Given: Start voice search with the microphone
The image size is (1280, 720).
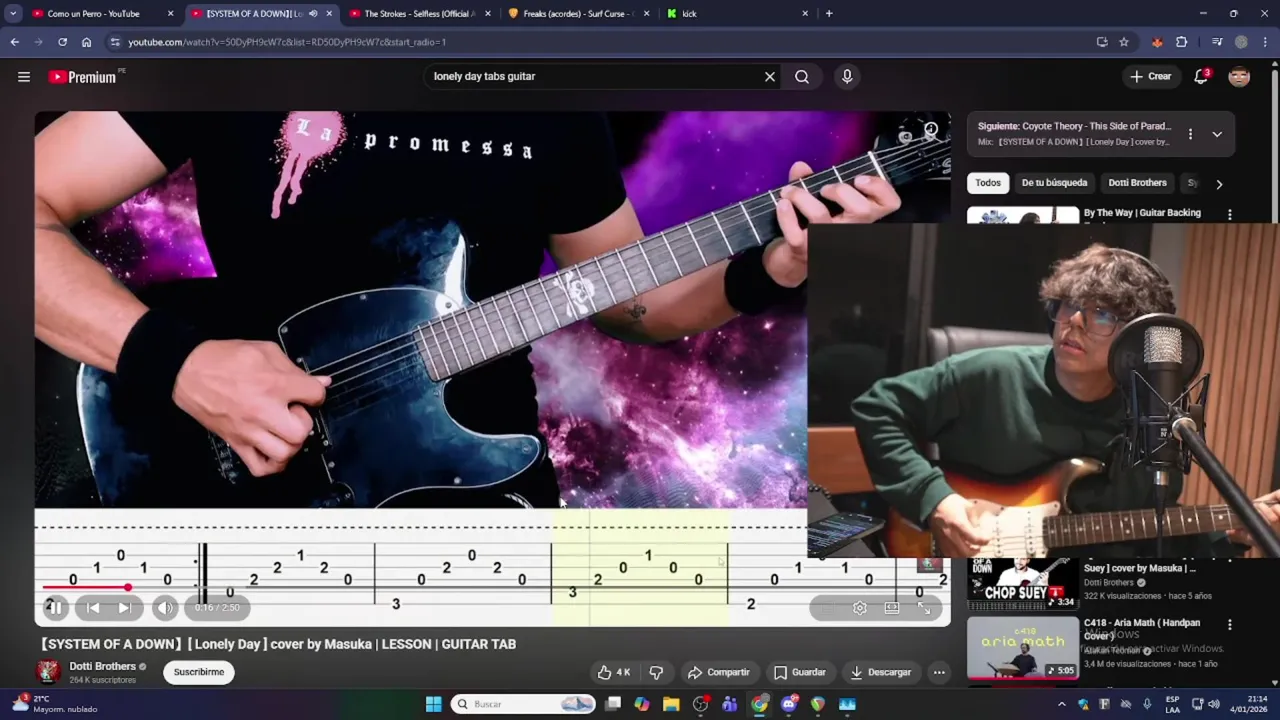Looking at the screenshot, I should click(x=847, y=77).
